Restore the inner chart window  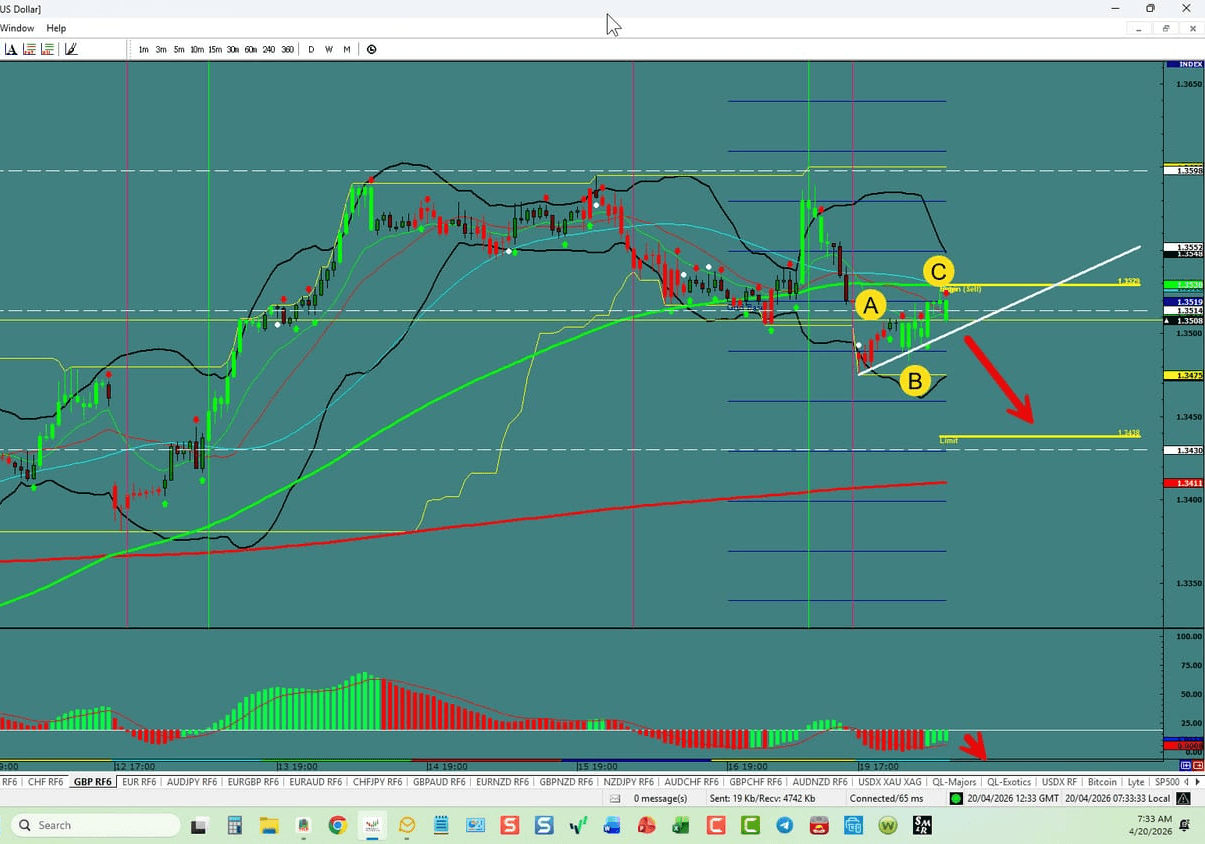click(1166, 28)
